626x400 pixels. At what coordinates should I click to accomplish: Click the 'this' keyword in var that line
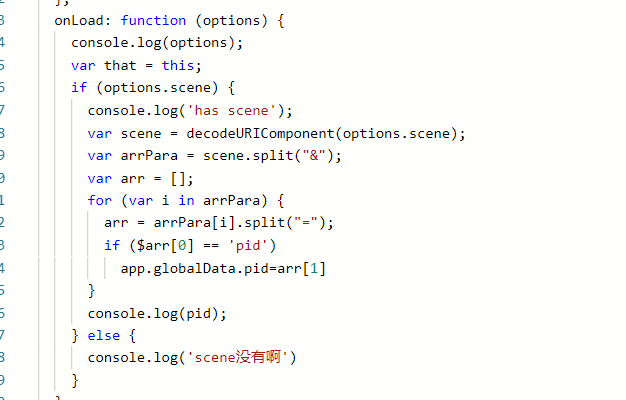click(178, 65)
